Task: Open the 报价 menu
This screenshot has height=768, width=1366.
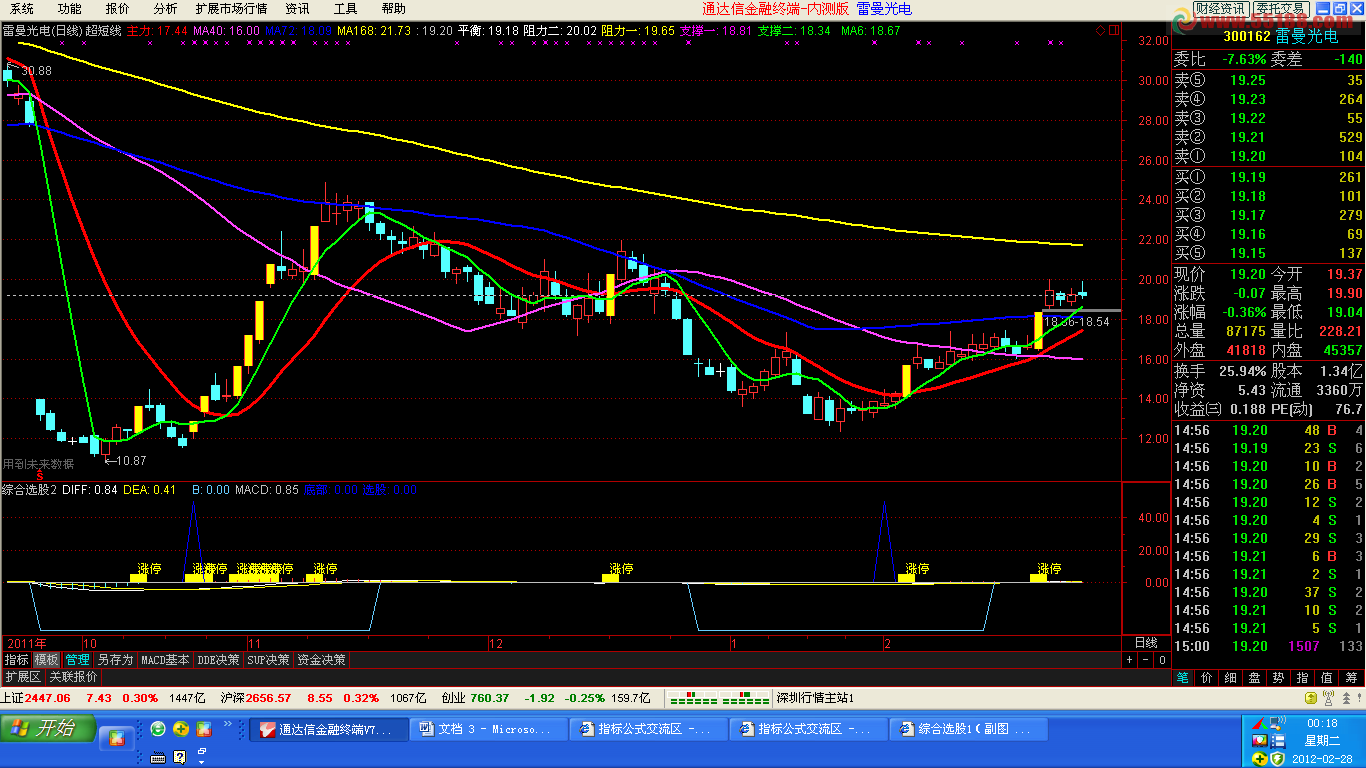Action: click(117, 9)
